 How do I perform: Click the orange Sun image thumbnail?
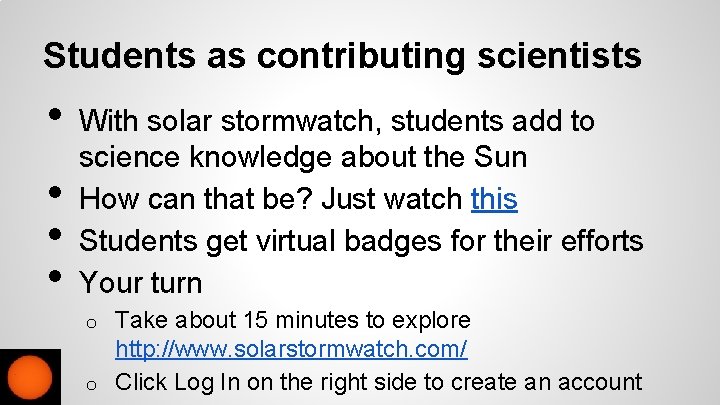click(x=31, y=378)
